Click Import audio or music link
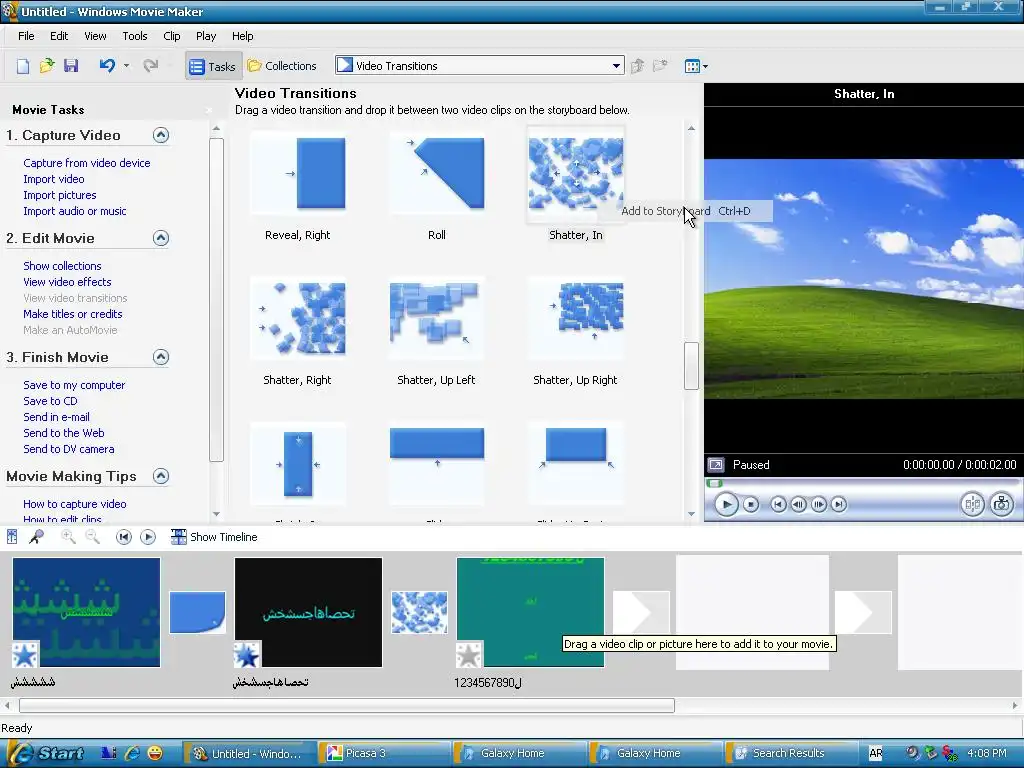 tap(74, 211)
